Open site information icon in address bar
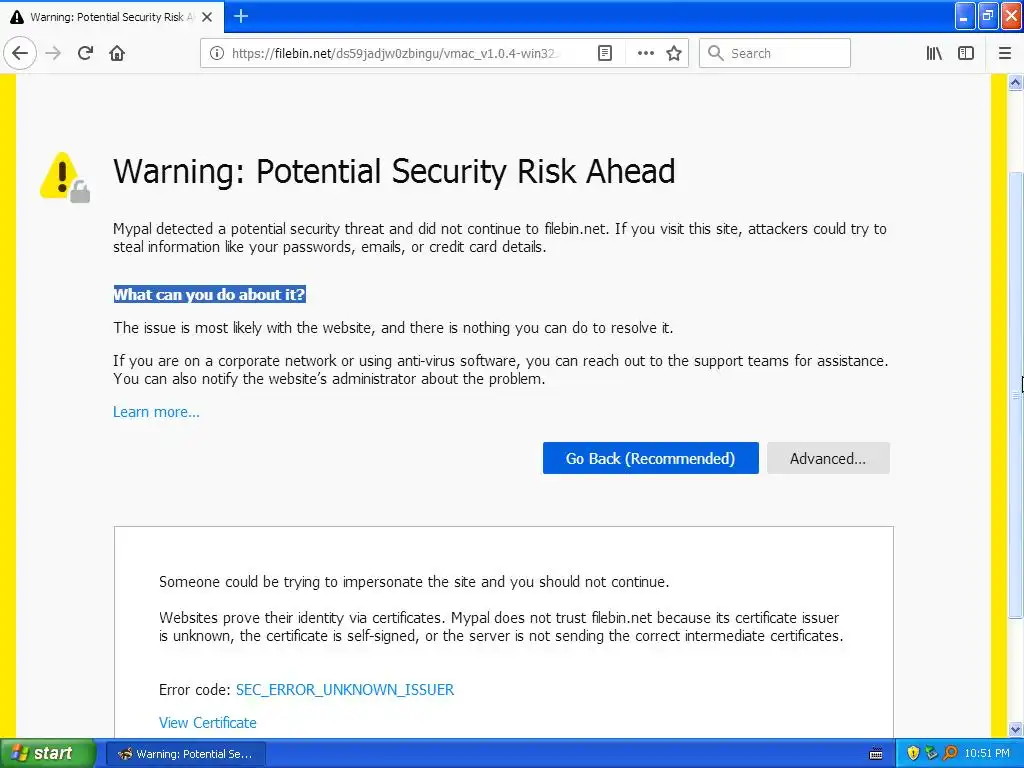 217,53
